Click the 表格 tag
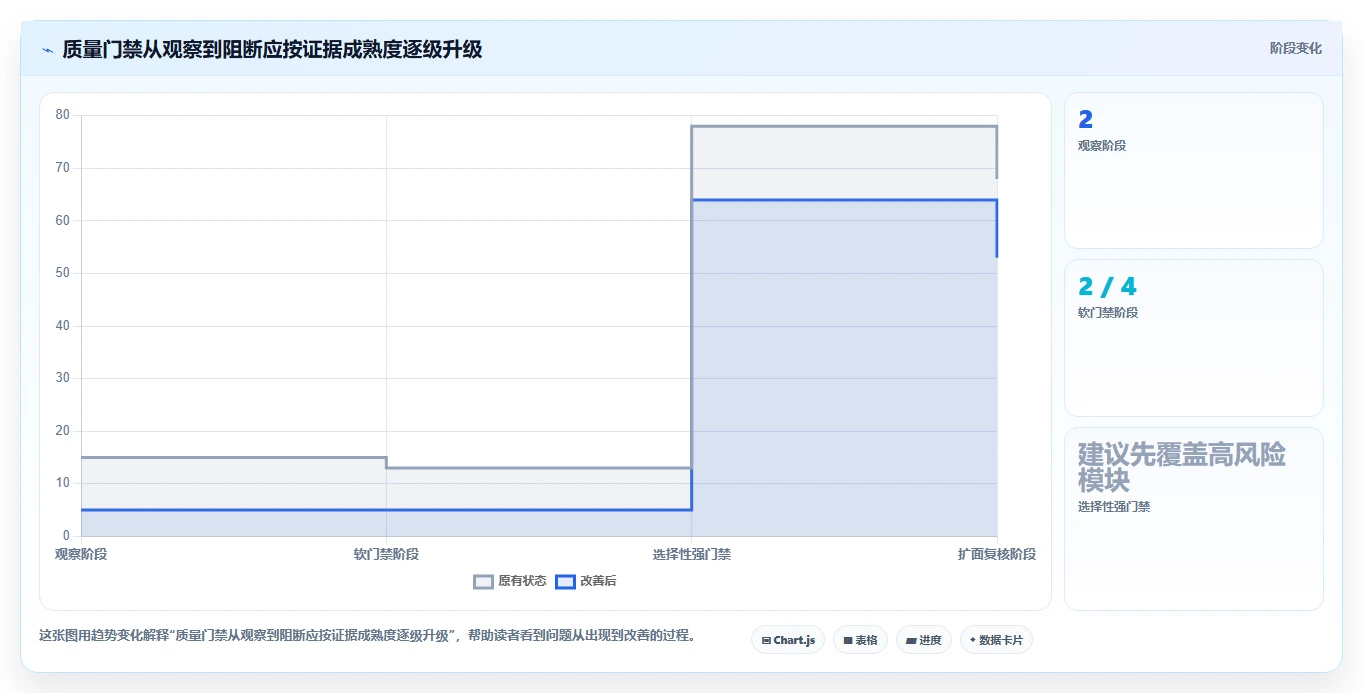The height and width of the screenshot is (693, 1363). (x=860, y=640)
